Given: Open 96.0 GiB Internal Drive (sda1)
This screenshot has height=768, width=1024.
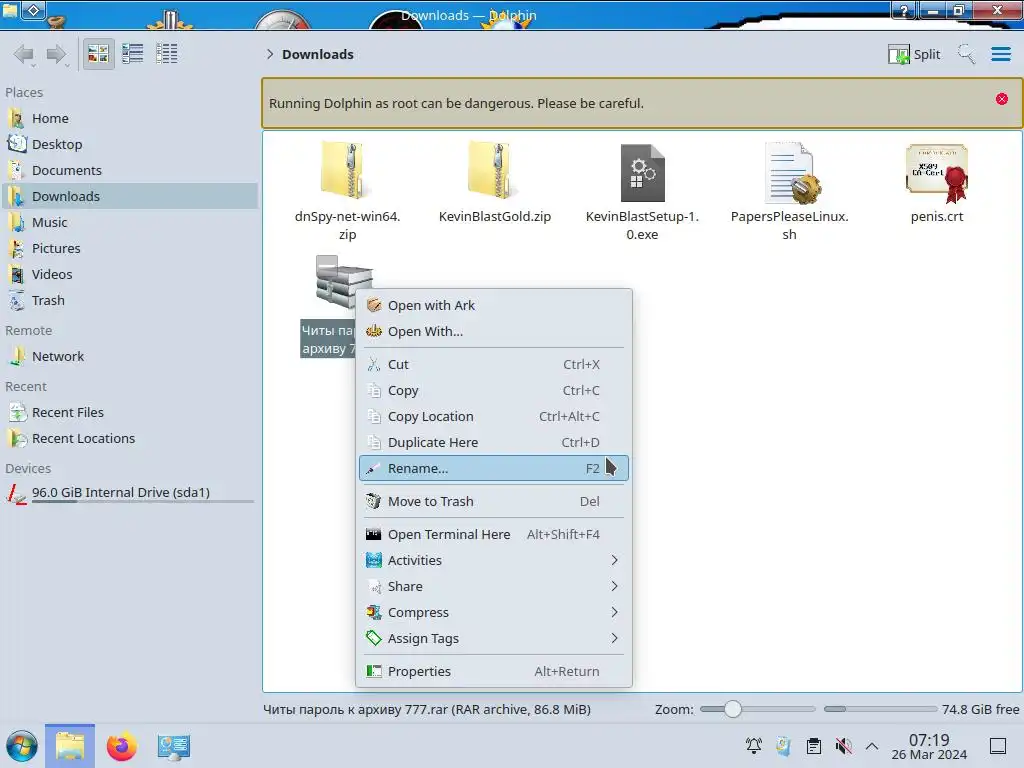Looking at the screenshot, I should coord(129,493).
